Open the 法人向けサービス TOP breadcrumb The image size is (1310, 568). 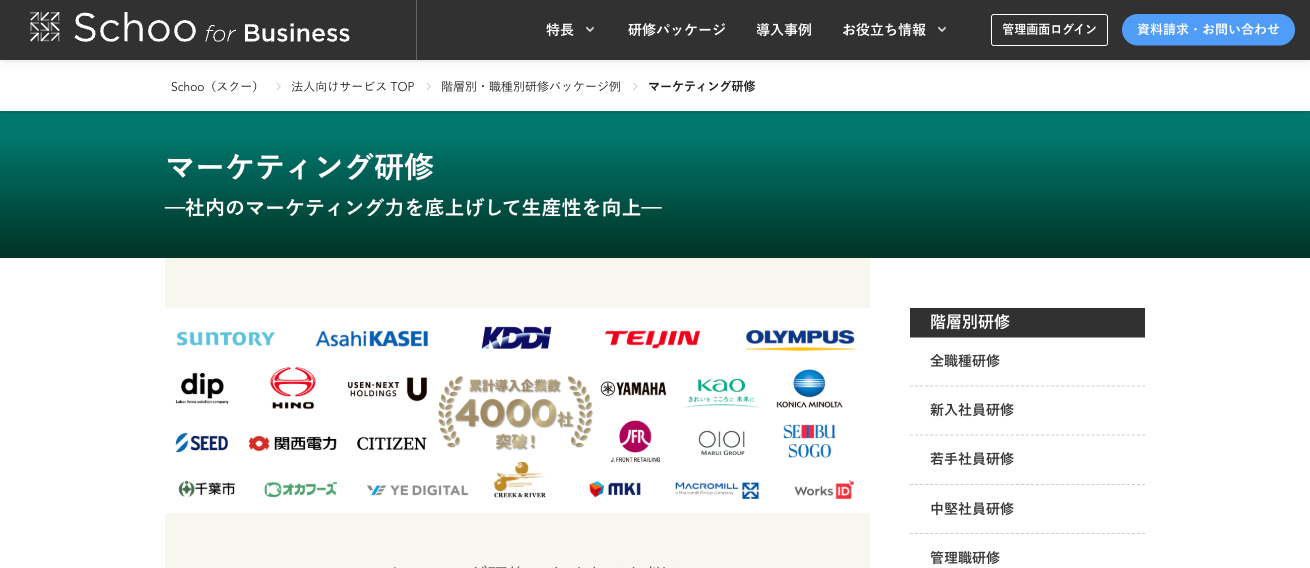tap(353, 86)
